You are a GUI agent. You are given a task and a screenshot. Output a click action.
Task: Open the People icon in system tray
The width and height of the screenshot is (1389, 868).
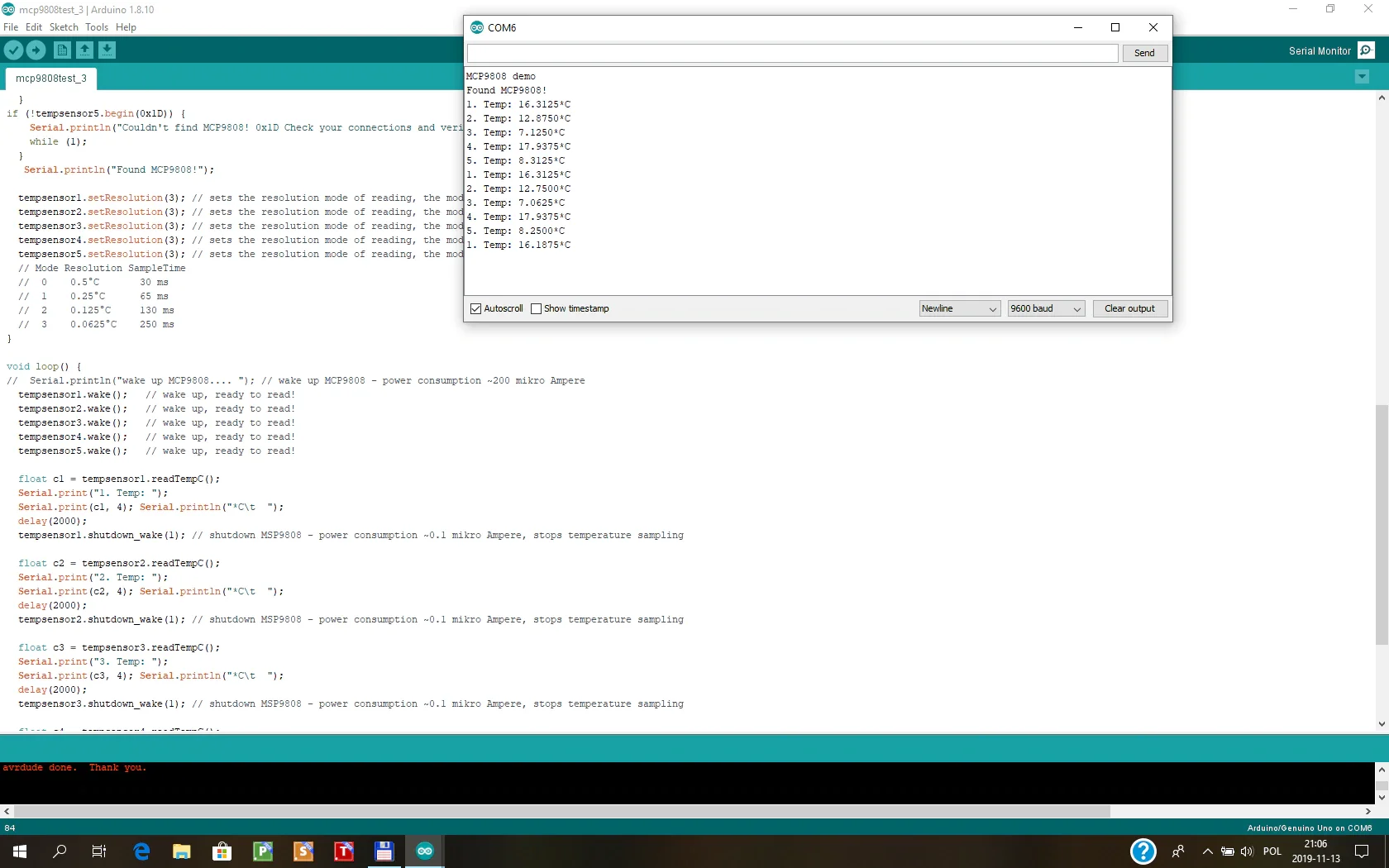1178,851
